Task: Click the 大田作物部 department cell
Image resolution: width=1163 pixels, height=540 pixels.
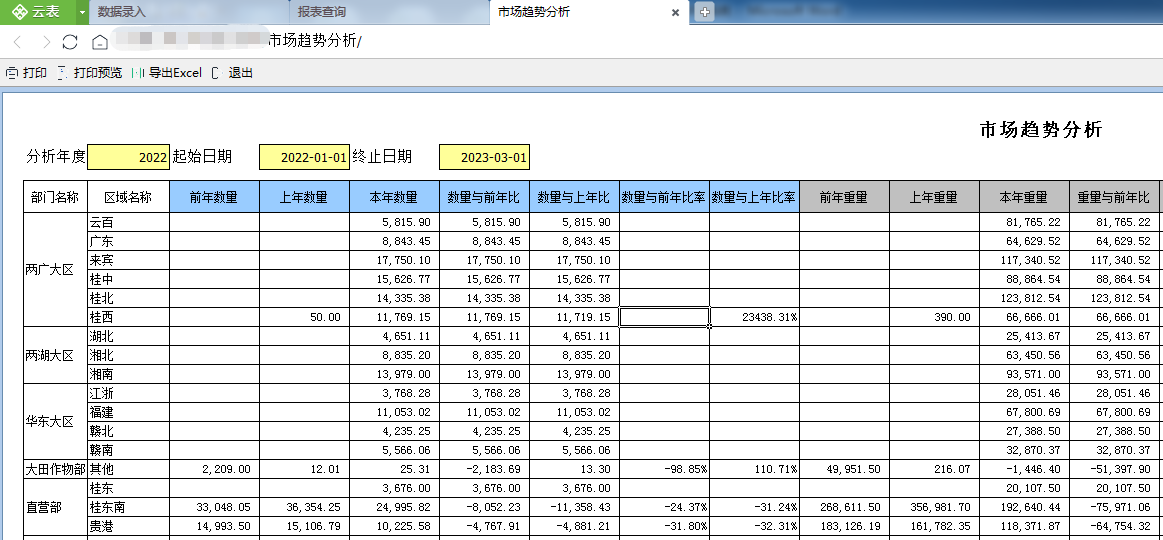Action: (x=55, y=469)
